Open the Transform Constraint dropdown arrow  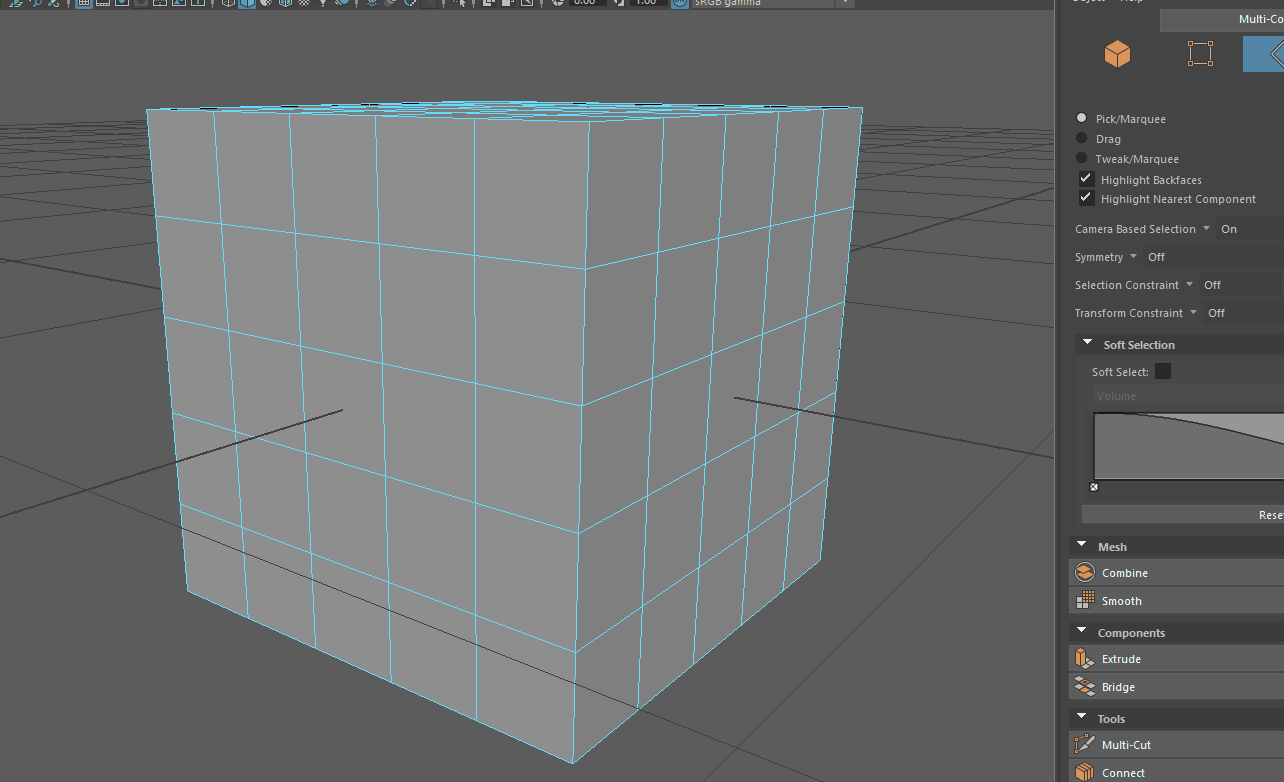point(1193,313)
